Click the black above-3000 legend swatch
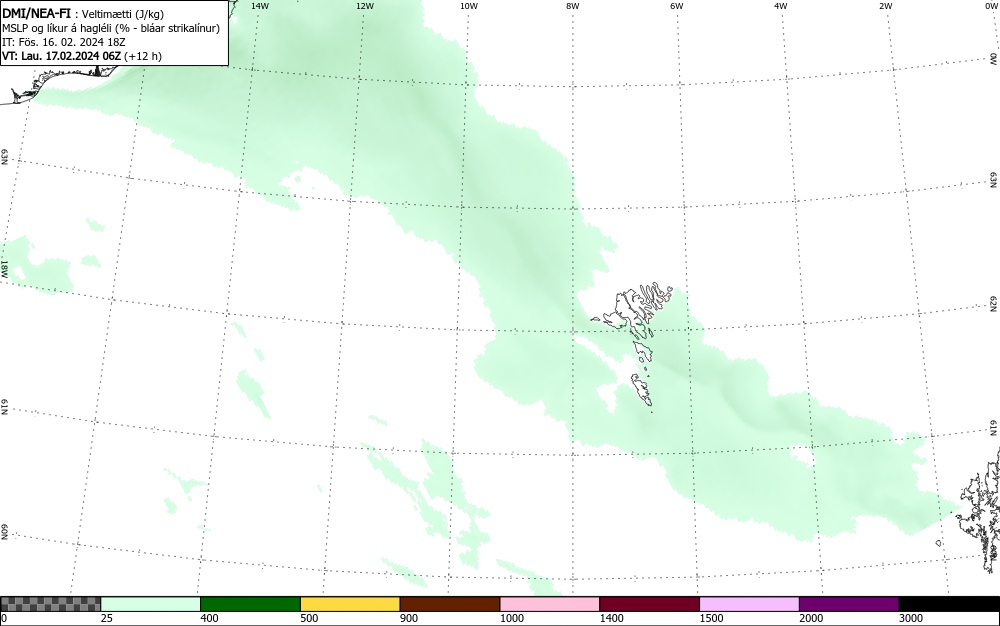Image resolution: width=1000 pixels, height=626 pixels. pos(949,604)
